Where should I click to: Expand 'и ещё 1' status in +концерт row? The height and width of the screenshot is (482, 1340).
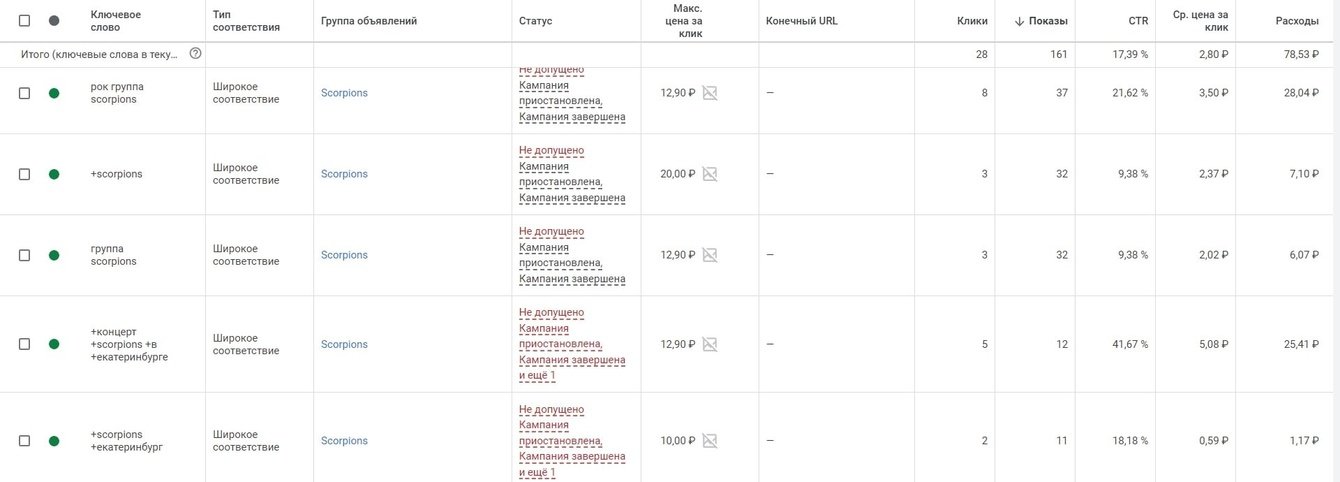pos(537,375)
